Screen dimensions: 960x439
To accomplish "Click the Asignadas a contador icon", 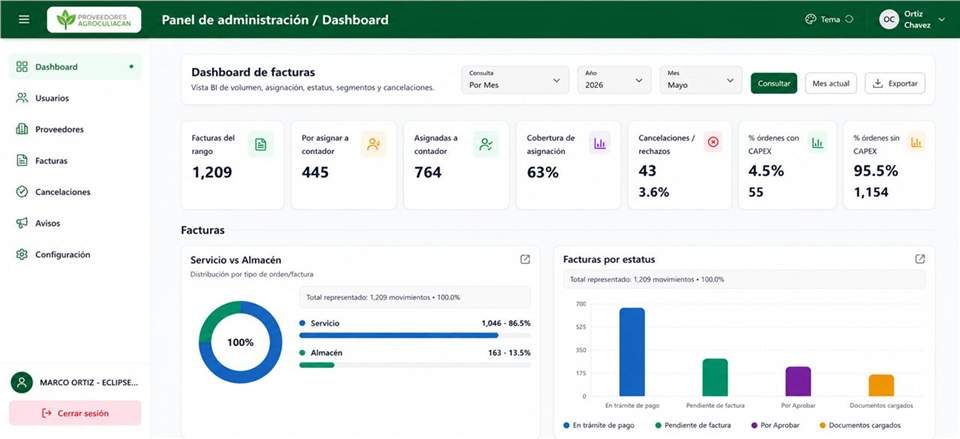I will click(x=486, y=144).
